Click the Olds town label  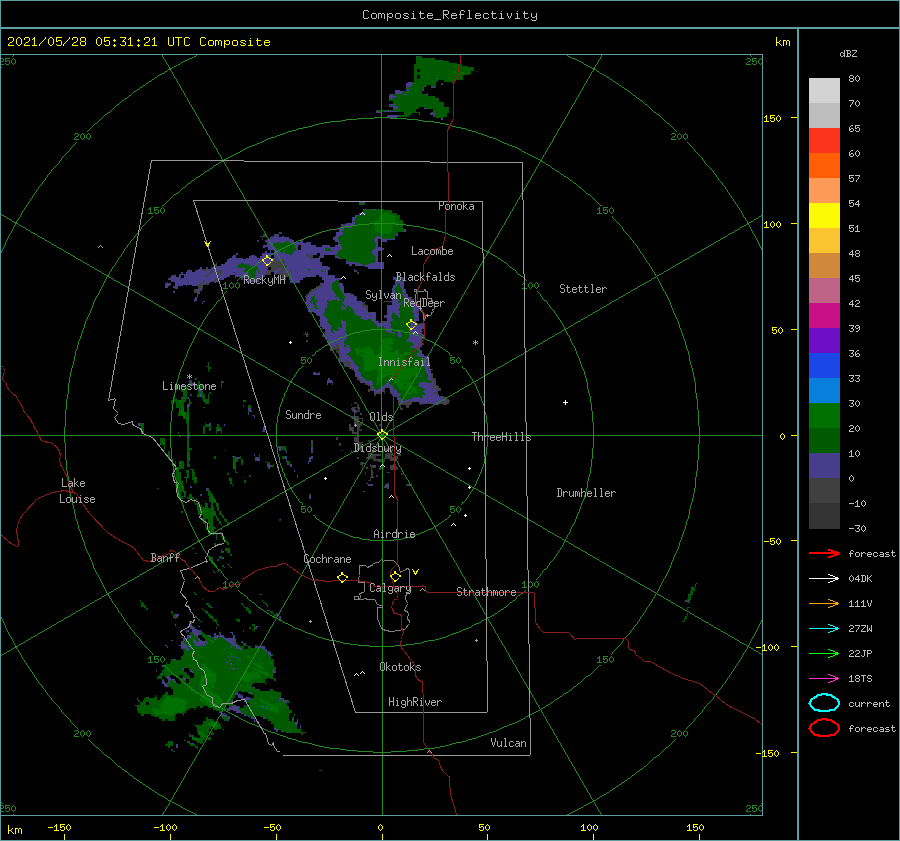tap(381, 417)
